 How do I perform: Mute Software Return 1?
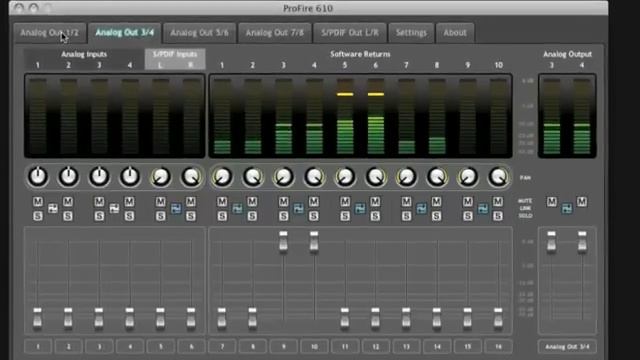[222, 202]
